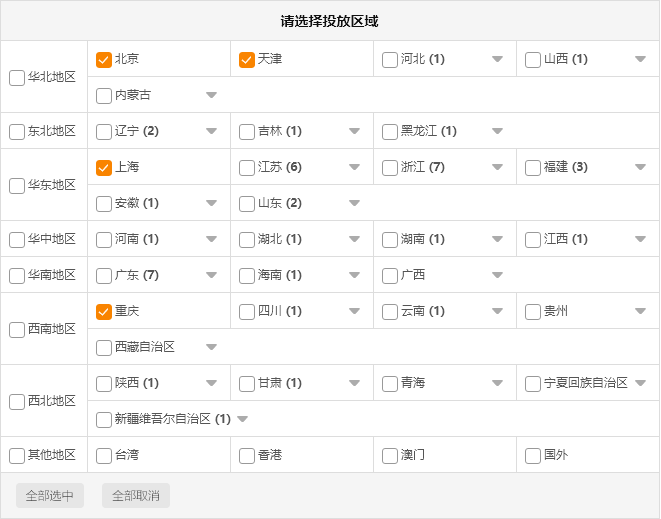Expand the 青海 dropdown arrow
Image resolution: width=661 pixels, height=519 pixels.
point(497,383)
